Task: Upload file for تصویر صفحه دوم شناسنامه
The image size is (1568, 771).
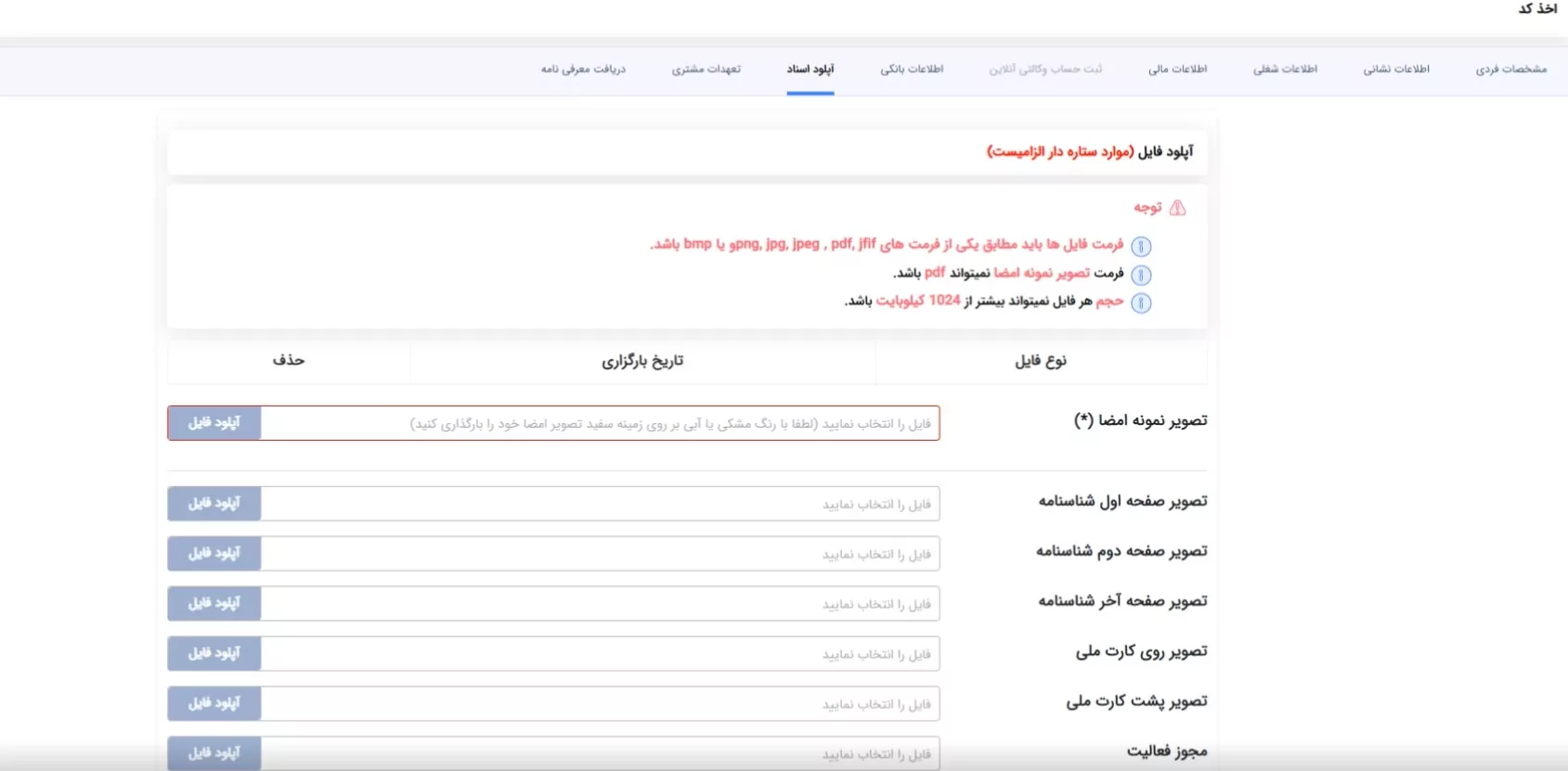Action: (214, 554)
